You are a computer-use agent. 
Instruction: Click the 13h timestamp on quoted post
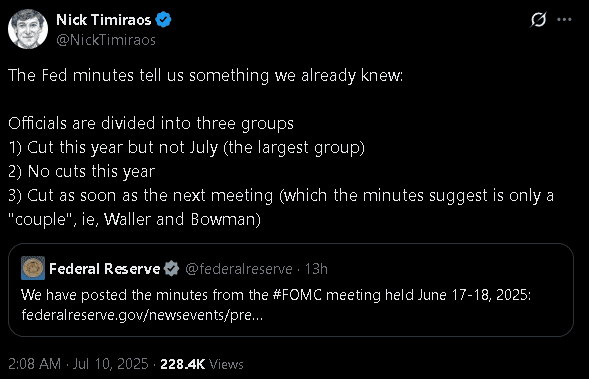[316, 269]
